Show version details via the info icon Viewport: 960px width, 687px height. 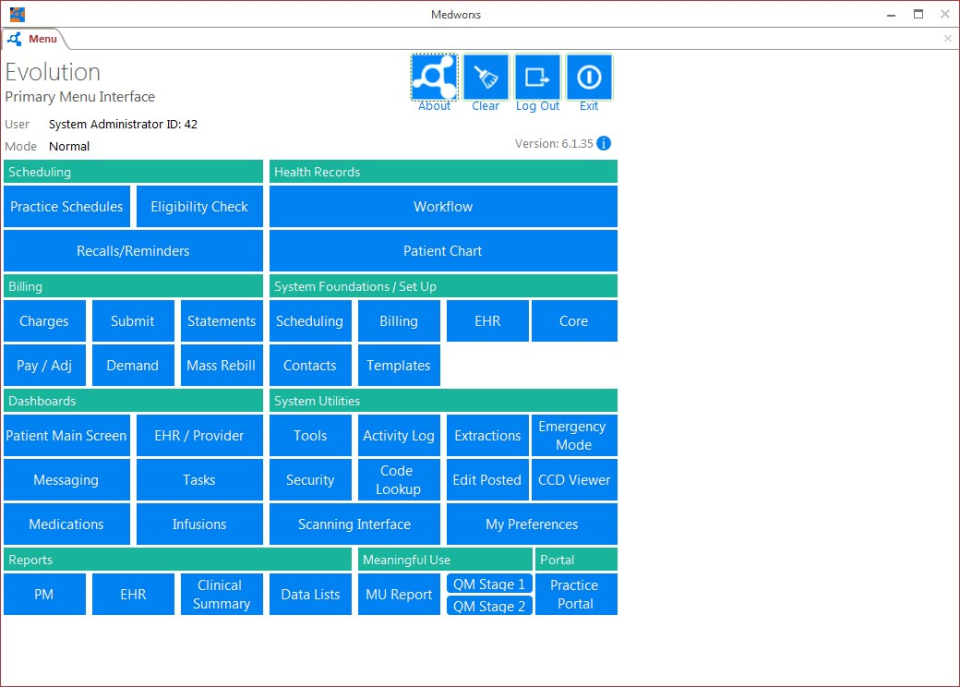[x=605, y=143]
